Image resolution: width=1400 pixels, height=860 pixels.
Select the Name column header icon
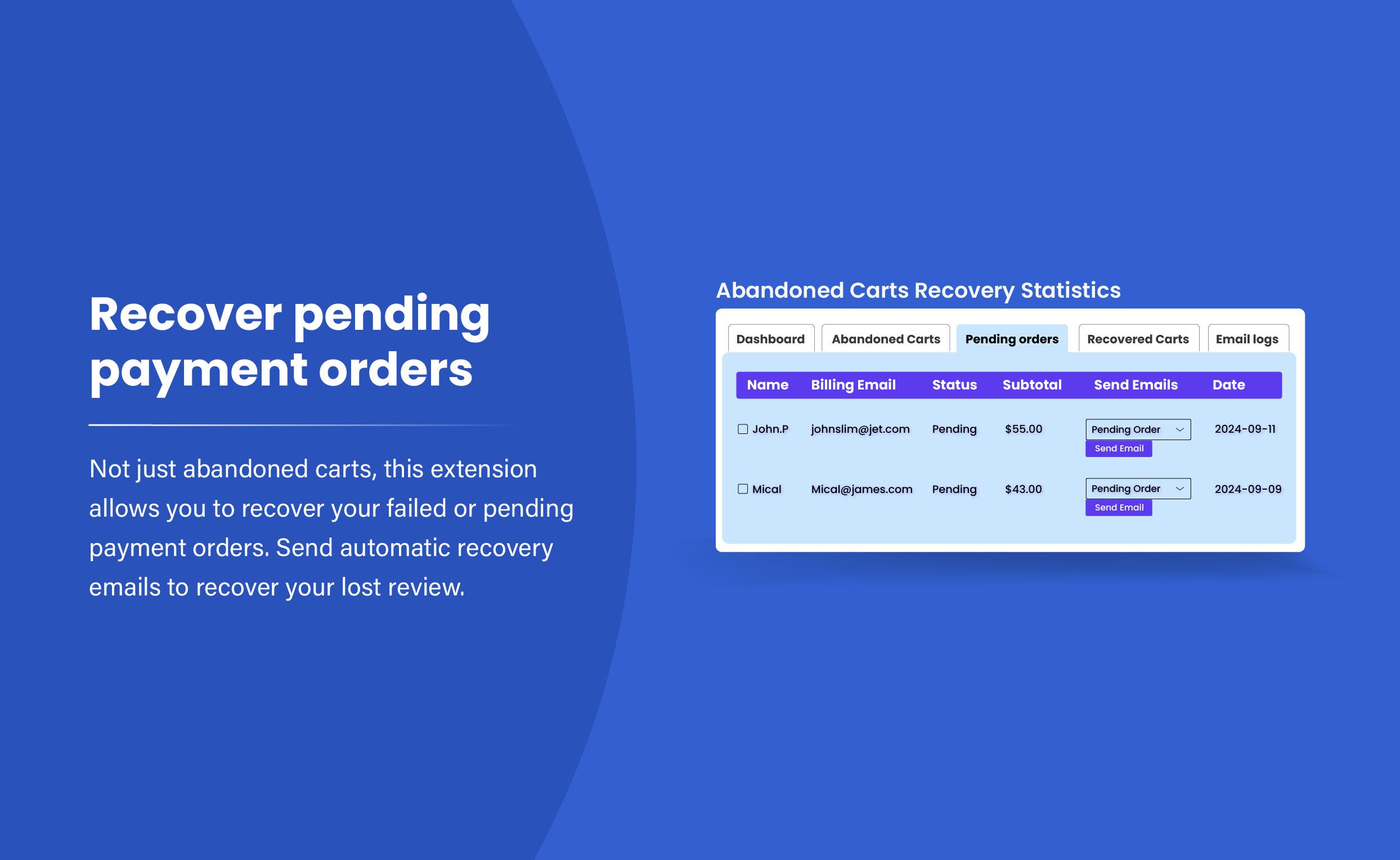[x=767, y=384]
